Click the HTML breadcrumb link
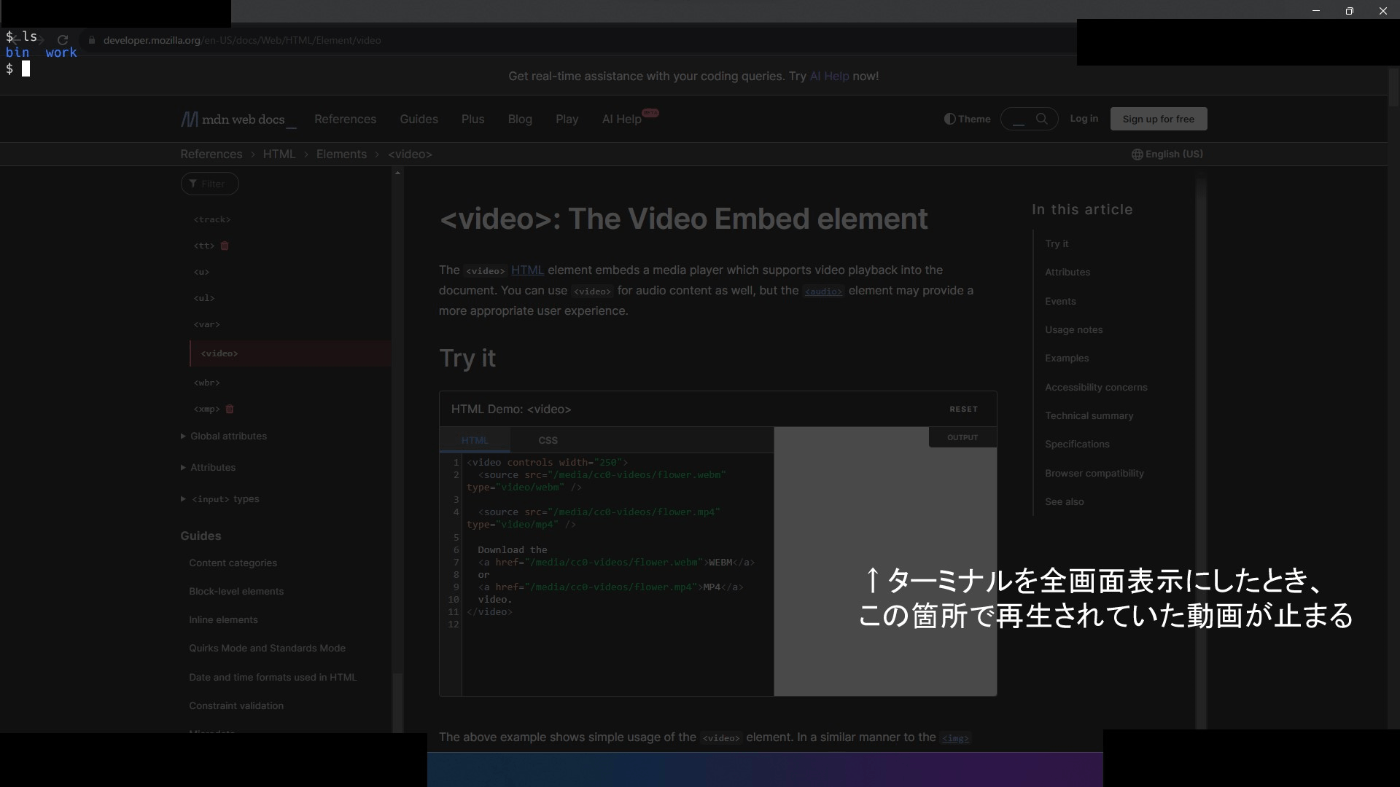The width and height of the screenshot is (1400, 787). click(279, 154)
